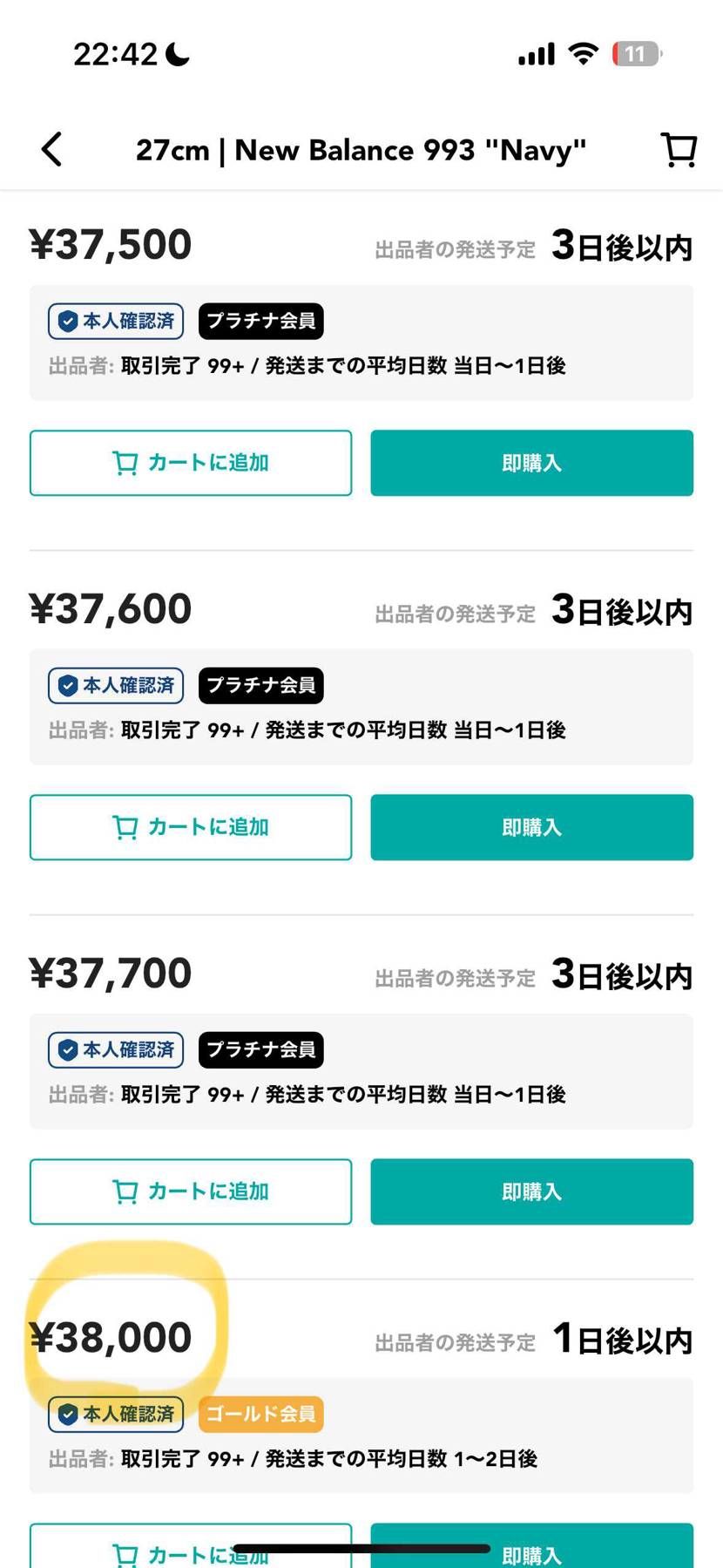Buy the ¥37,500 listing instantly

[x=531, y=463]
